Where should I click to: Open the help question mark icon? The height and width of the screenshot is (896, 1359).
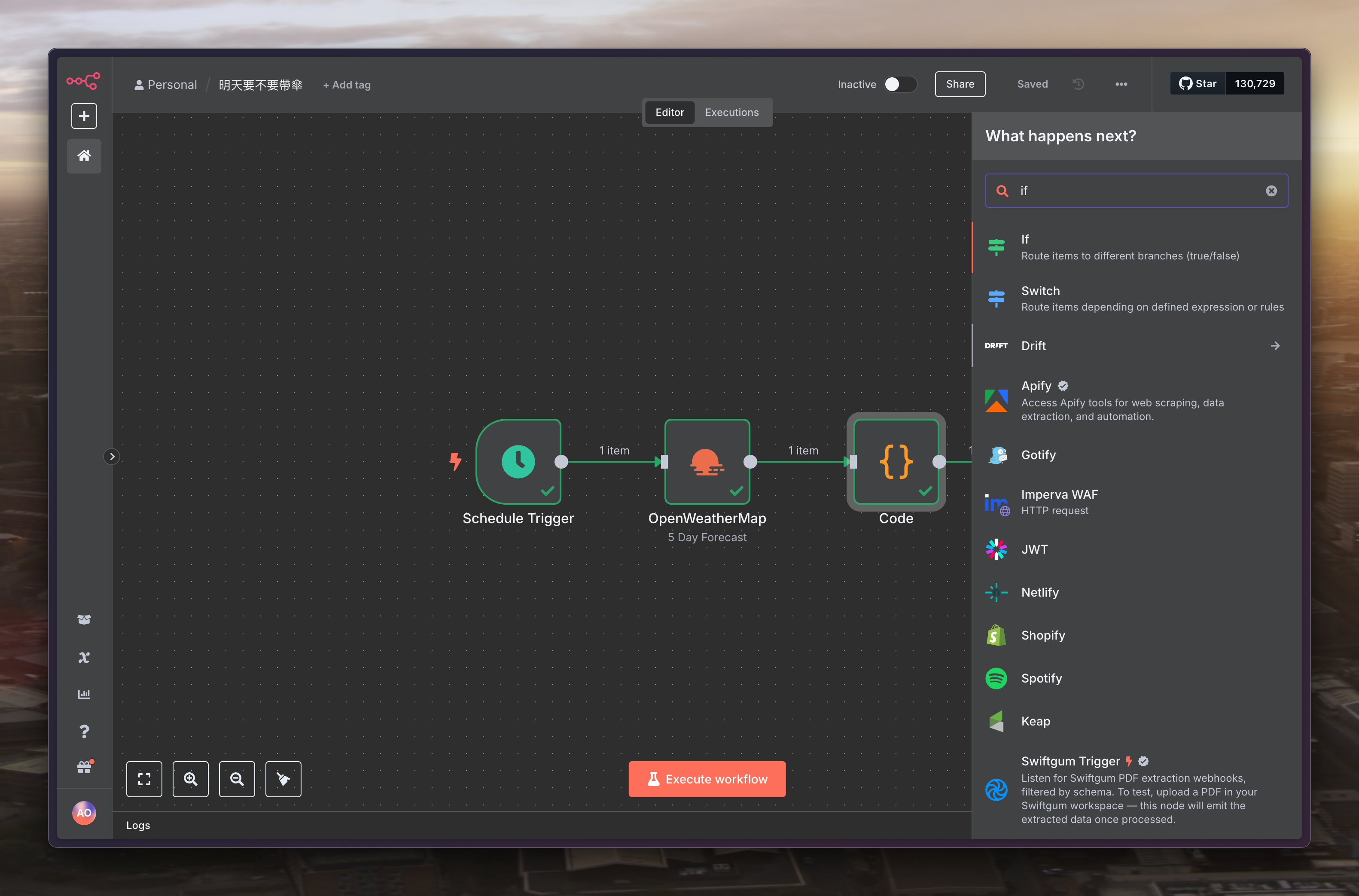[84, 731]
